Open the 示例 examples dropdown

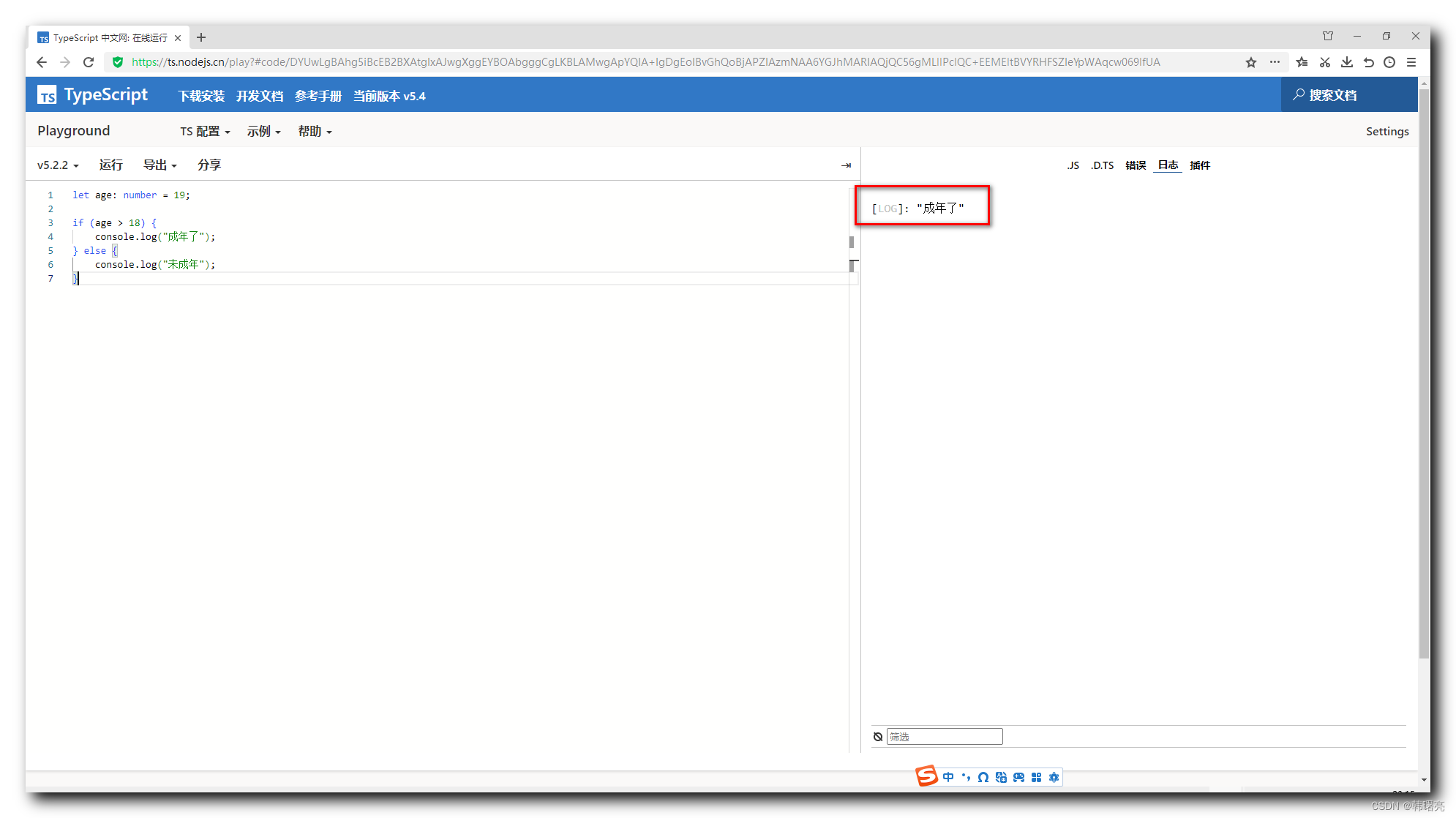click(263, 132)
